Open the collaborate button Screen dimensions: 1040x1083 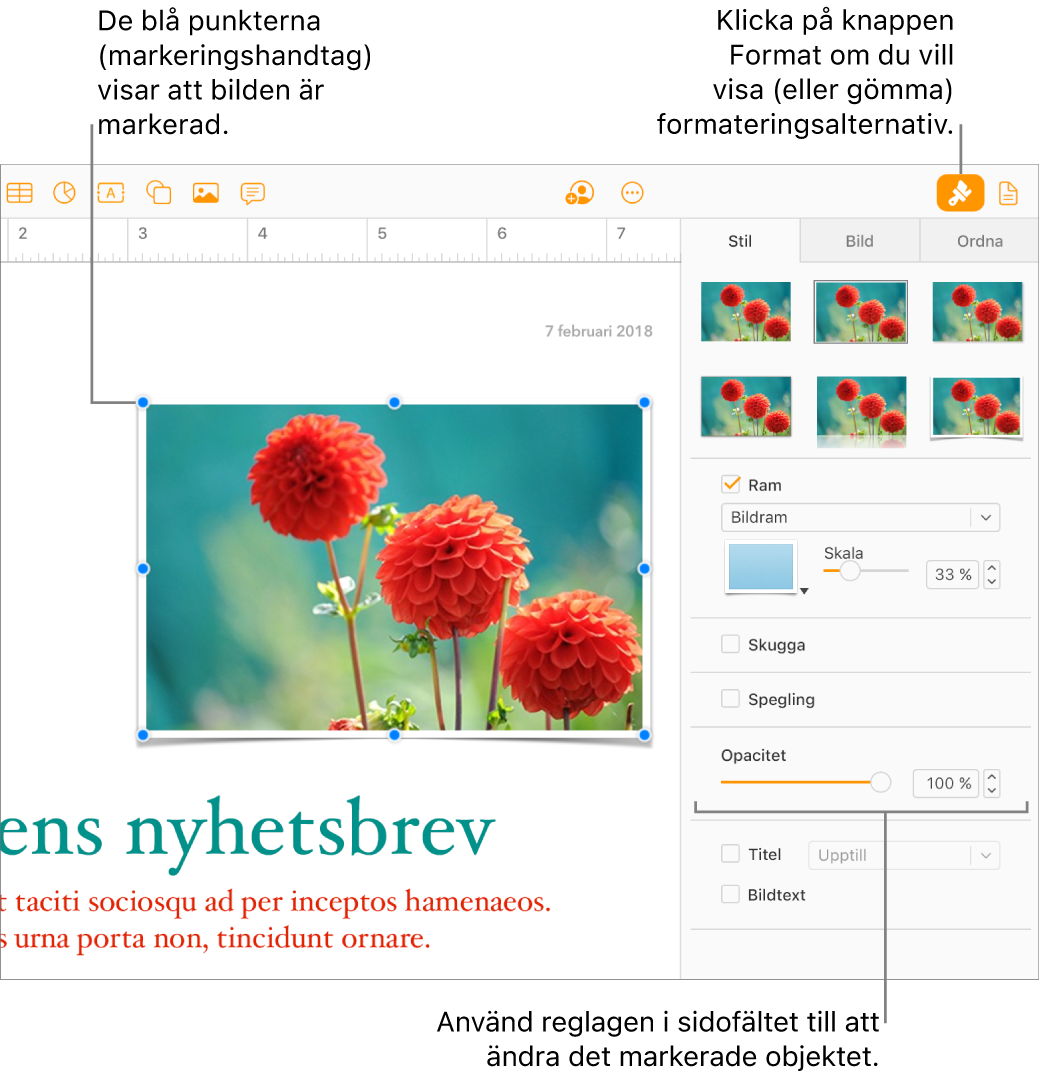(579, 193)
